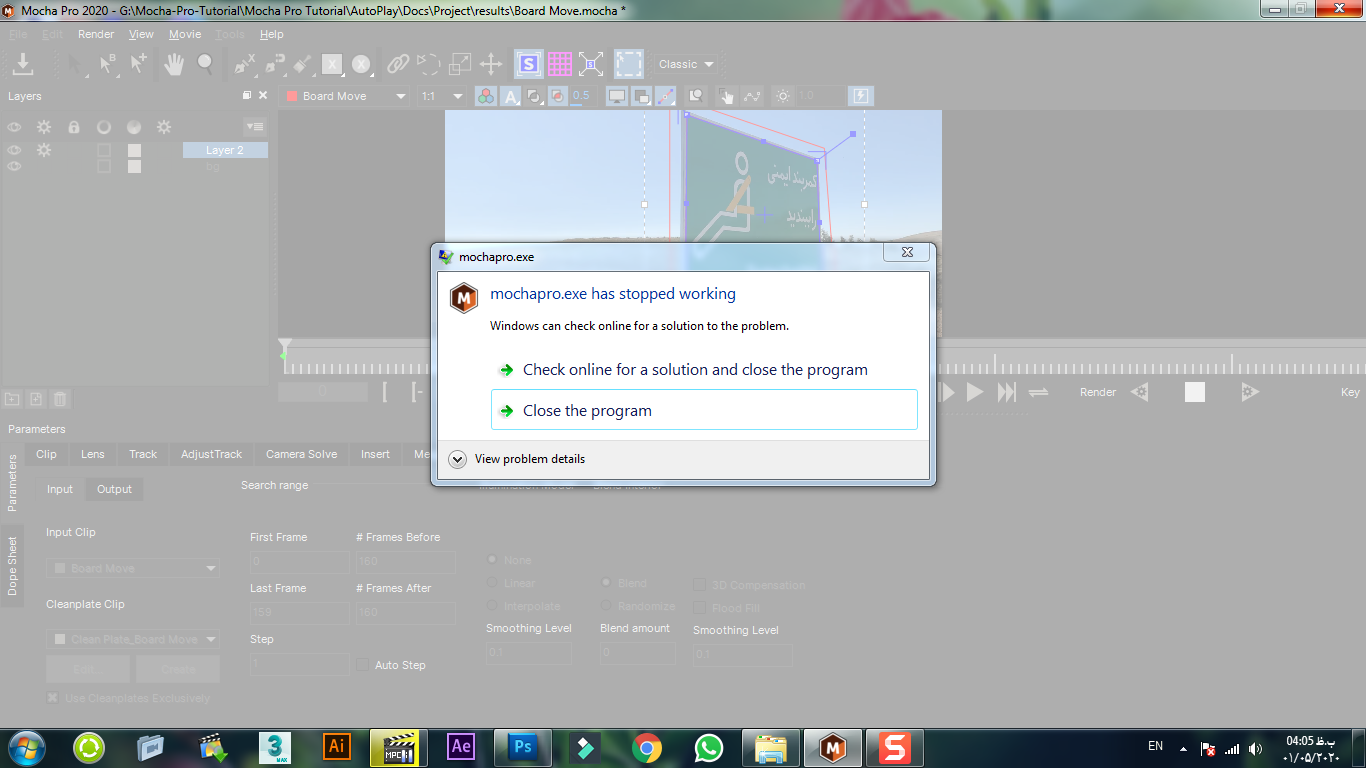Switch to the Camera Solve tab
Viewport: 1366px width, 768px height.
(x=301, y=454)
